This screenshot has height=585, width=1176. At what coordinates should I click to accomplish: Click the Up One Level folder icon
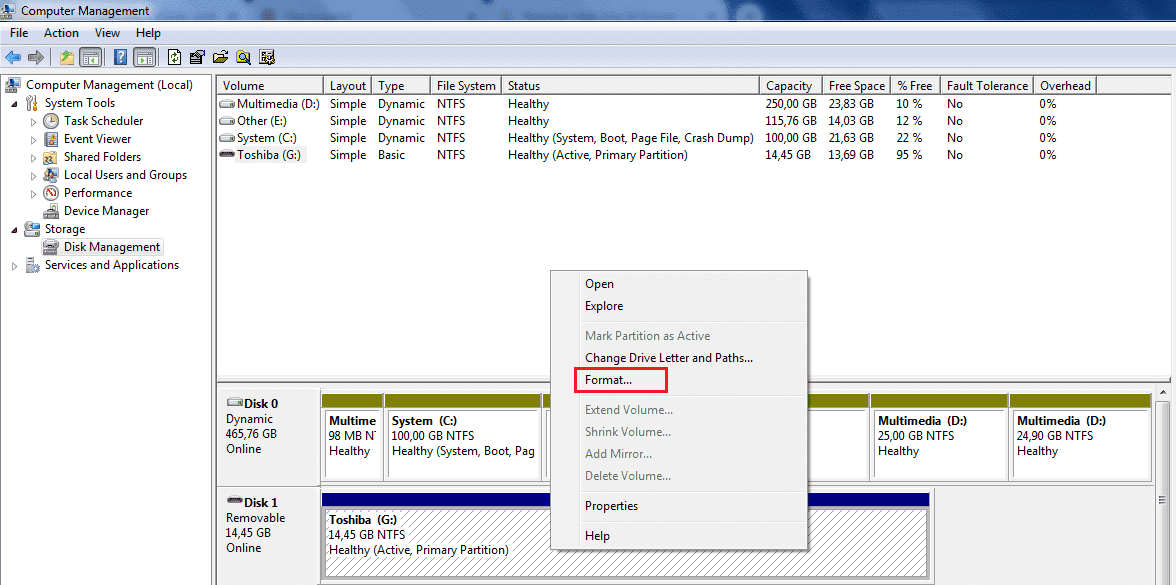point(67,57)
